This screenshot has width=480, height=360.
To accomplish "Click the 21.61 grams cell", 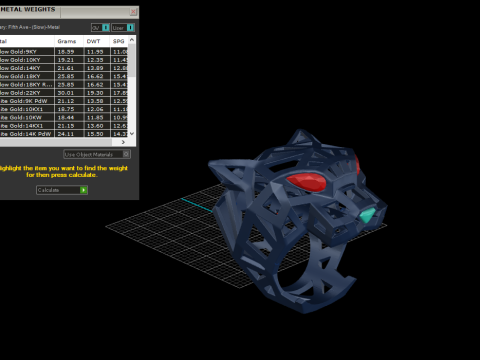I will (x=69, y=68).
